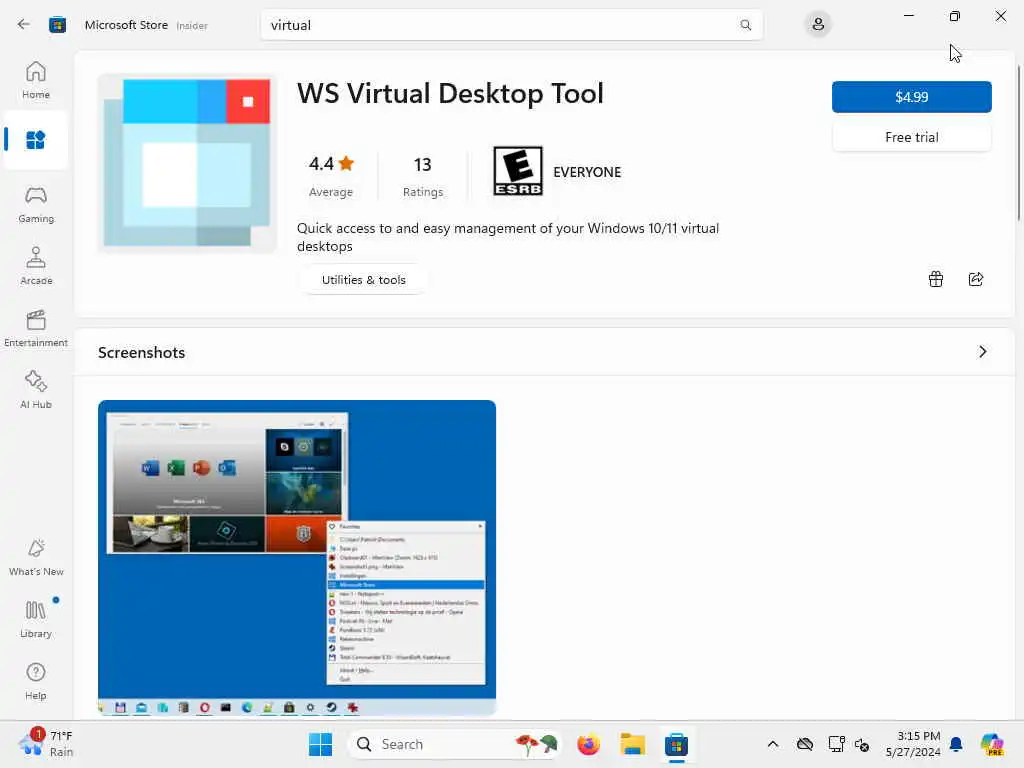Open the Copilot preview icon in the taskbar
The image size is (1024, 768).
(992, 744)
